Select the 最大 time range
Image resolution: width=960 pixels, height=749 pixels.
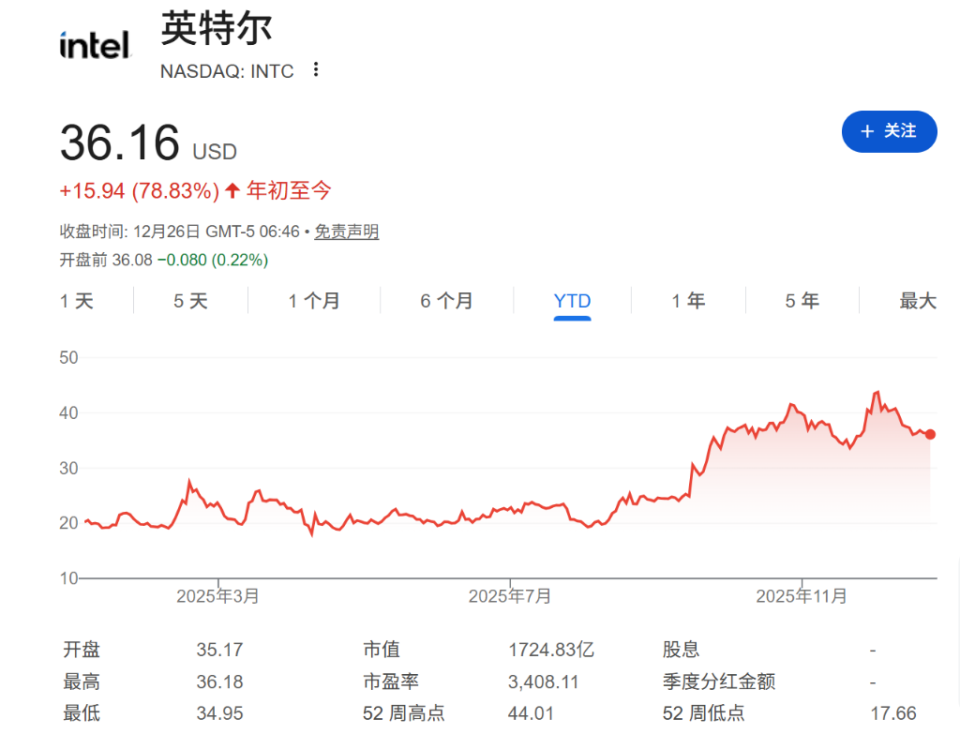pyautogui.click(x=916, y=300)
